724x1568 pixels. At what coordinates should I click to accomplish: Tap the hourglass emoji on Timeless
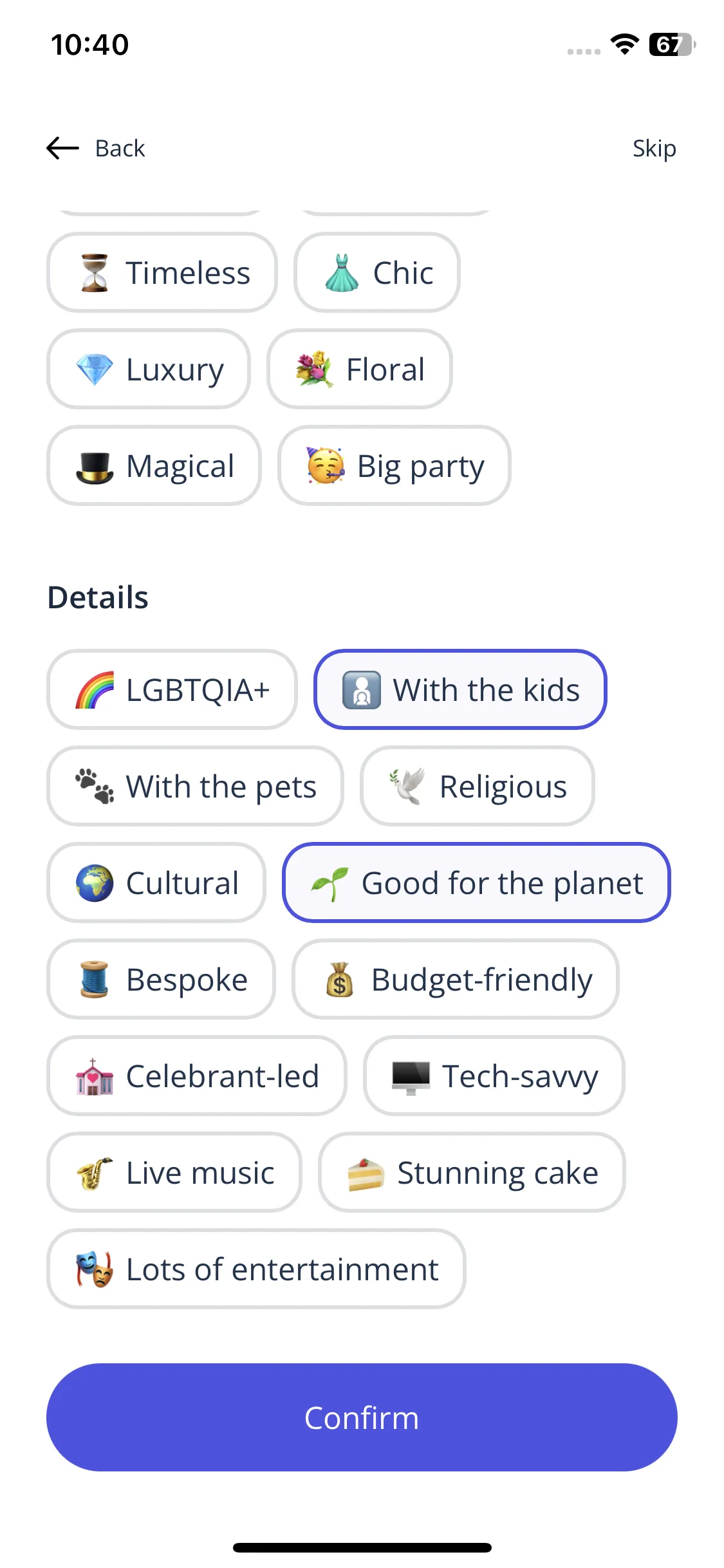(x=95, y=273)
